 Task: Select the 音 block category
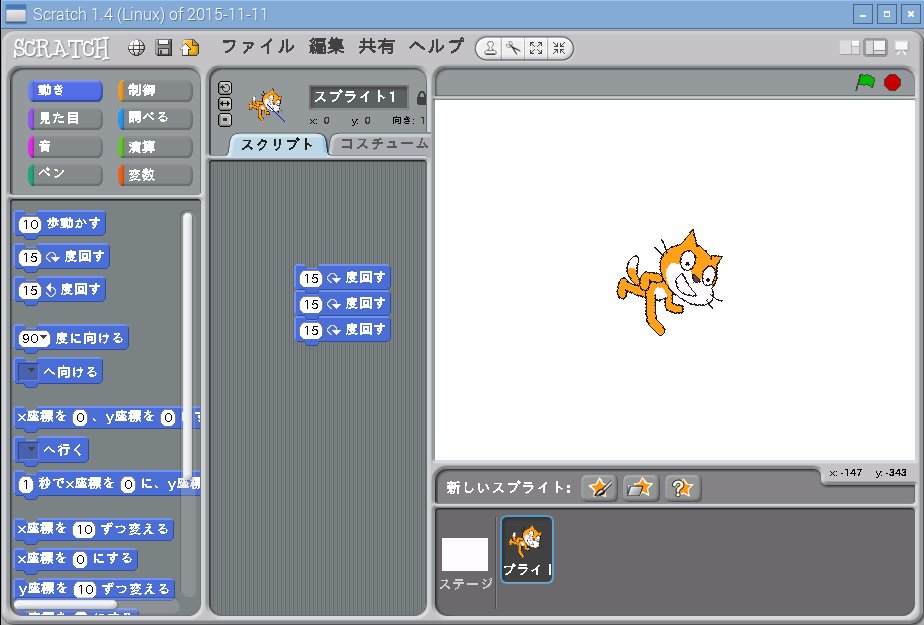(x=65, y=147)
